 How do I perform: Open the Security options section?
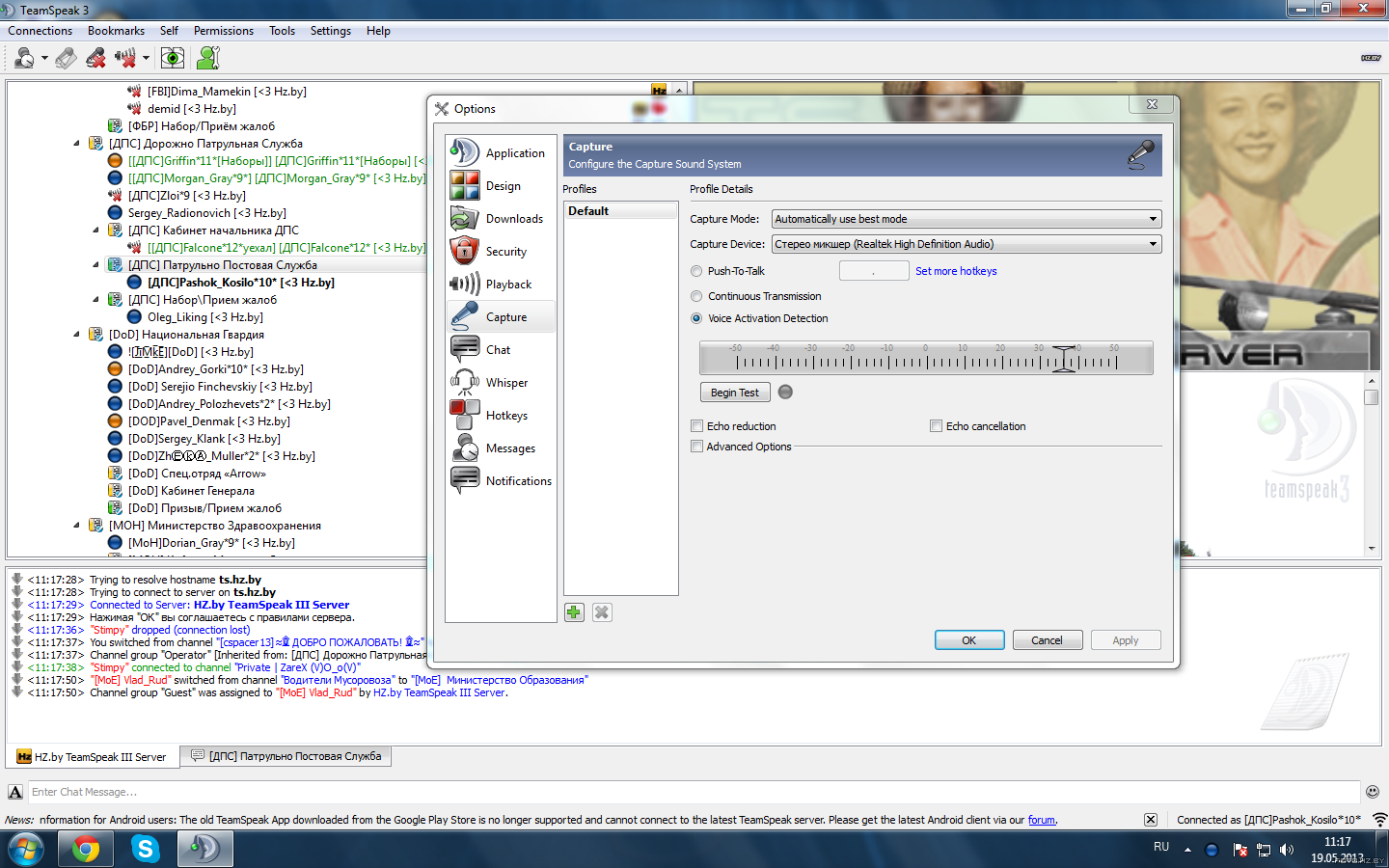tap(502, 251)
